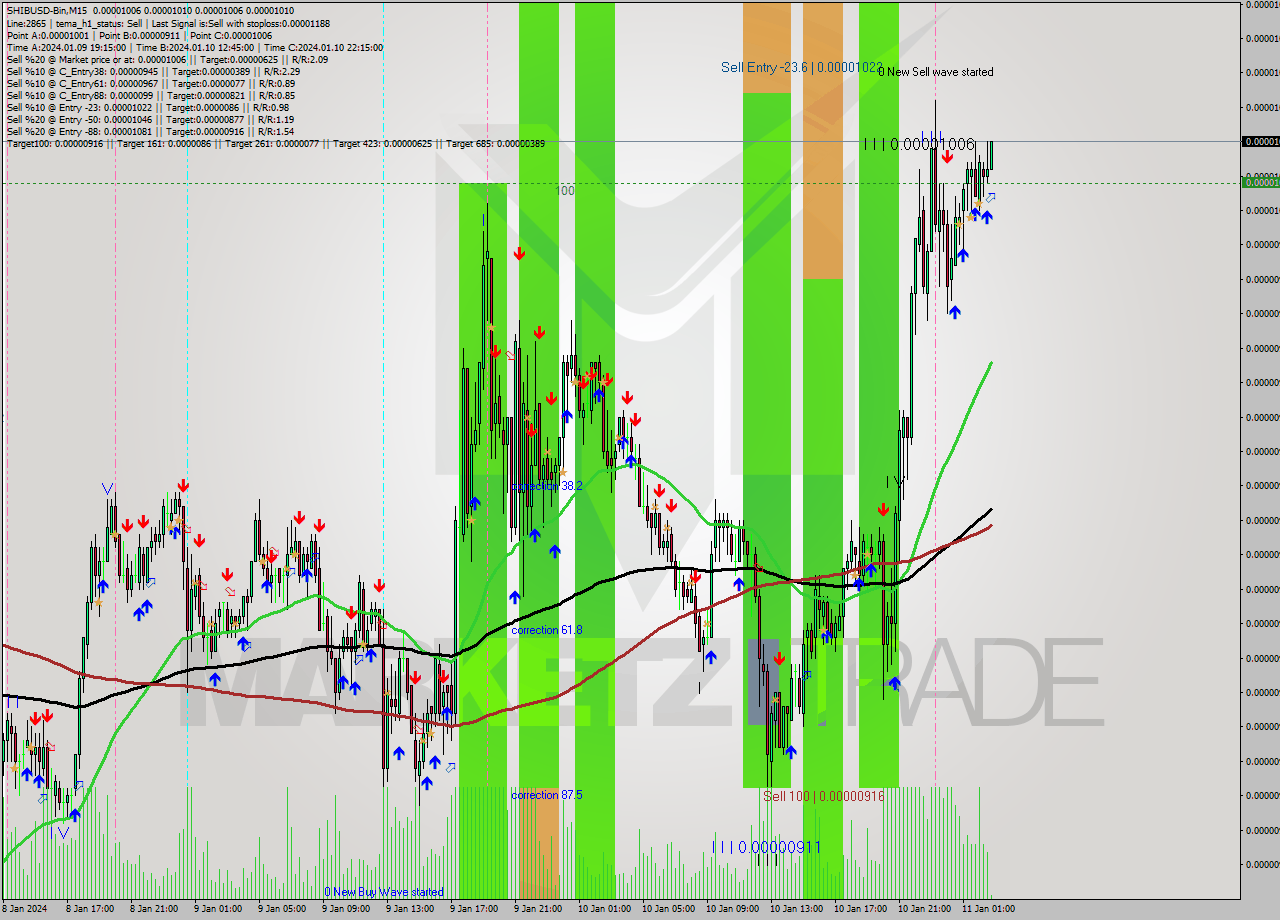The image size is (1280, 920).
Task: Click the '10 Jan 01:00' time axis label
Action: (x=603, y=909)
